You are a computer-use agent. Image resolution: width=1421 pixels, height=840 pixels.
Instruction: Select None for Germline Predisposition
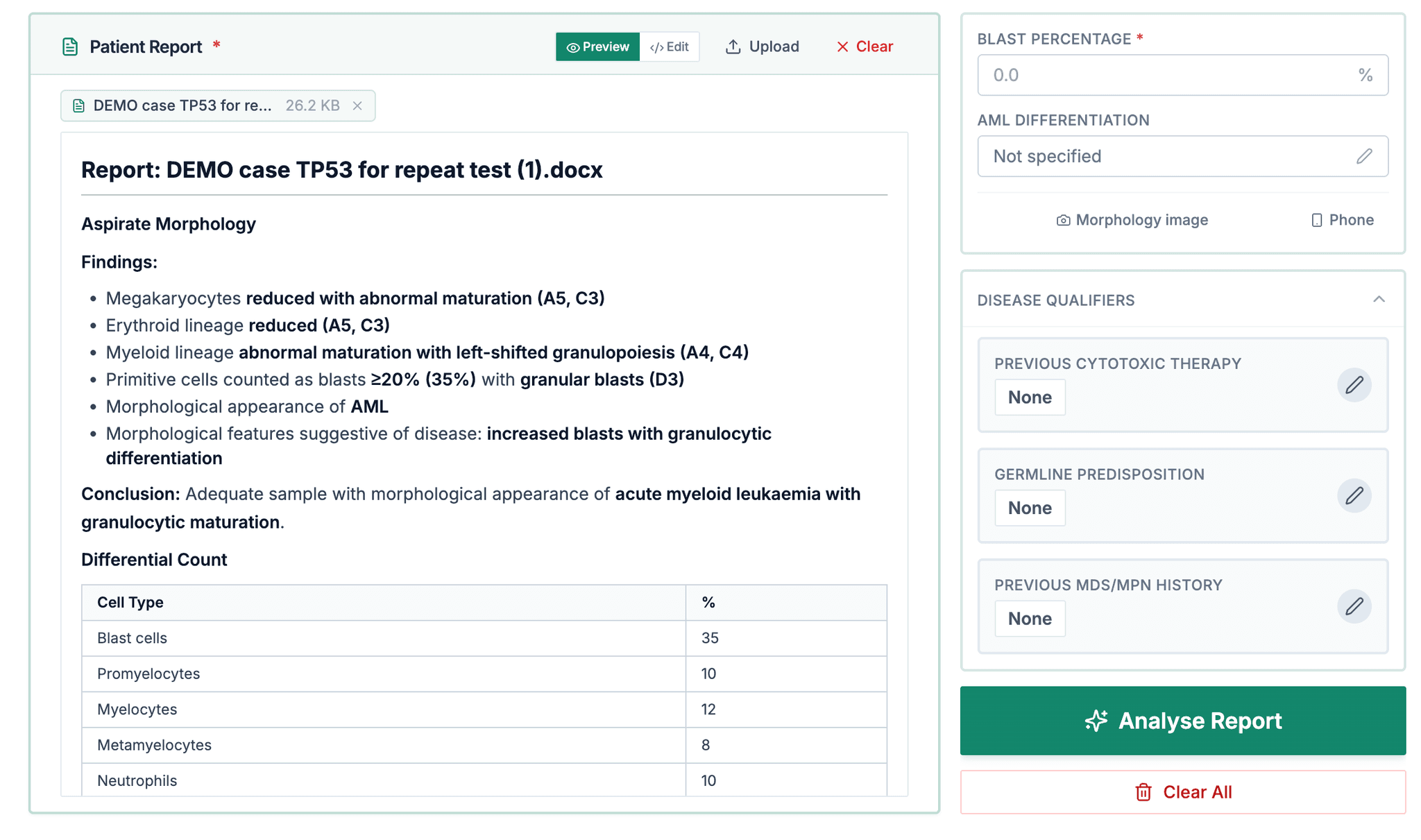pyautogui.click(x=1030, y=507)
